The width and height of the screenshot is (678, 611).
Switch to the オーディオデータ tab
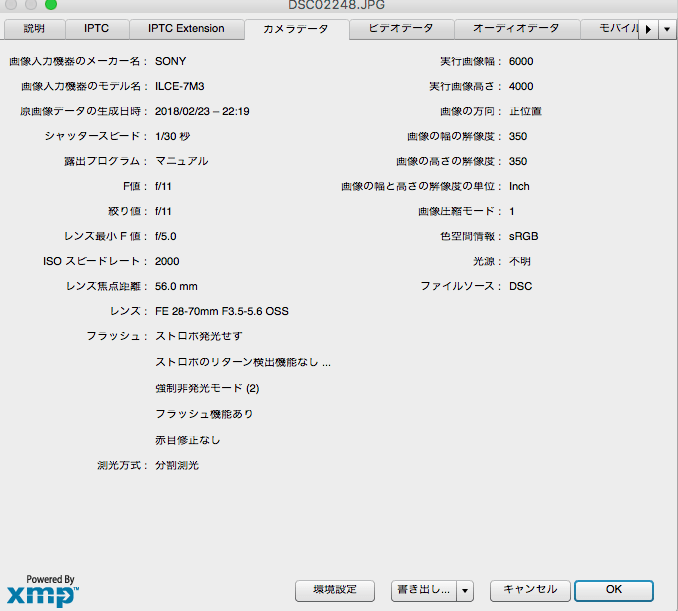[x=516, y=29]
